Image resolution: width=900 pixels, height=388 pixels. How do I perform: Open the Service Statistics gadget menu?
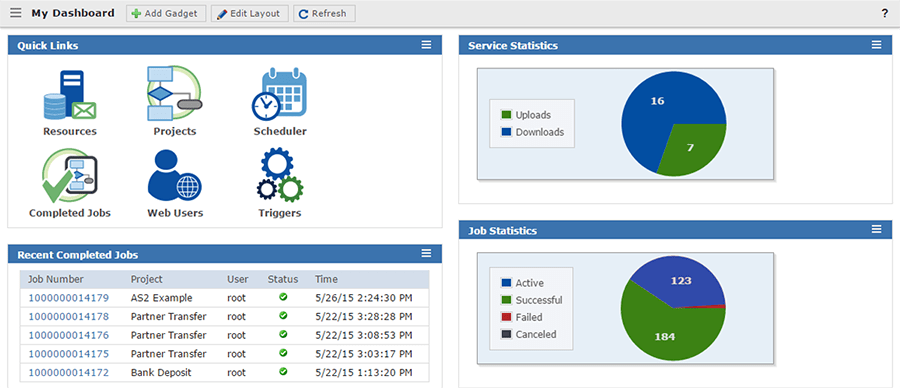(876, 45)
